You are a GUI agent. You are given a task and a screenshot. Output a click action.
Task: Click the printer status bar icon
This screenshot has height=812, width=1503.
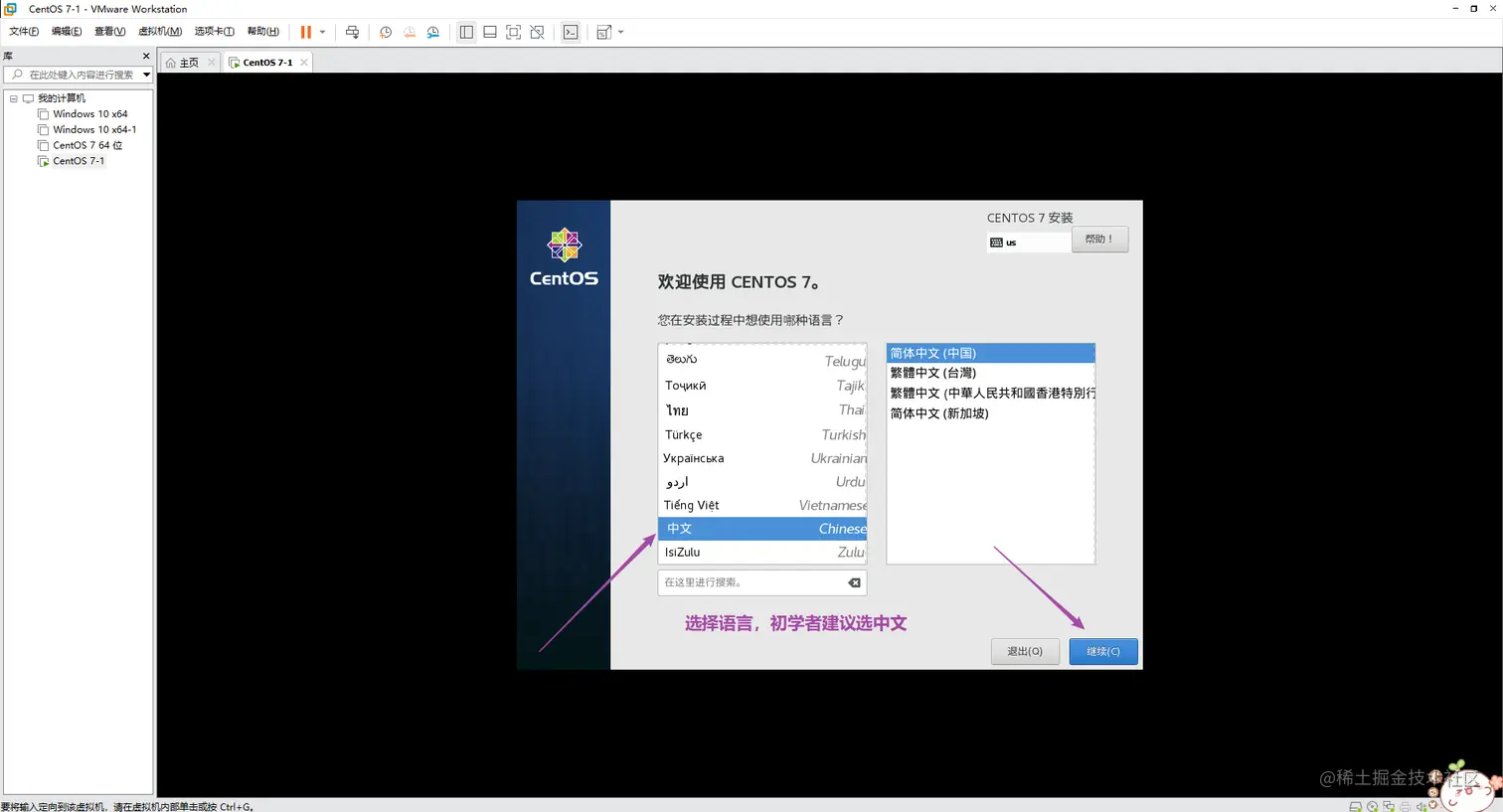(x=1406, y=806)
